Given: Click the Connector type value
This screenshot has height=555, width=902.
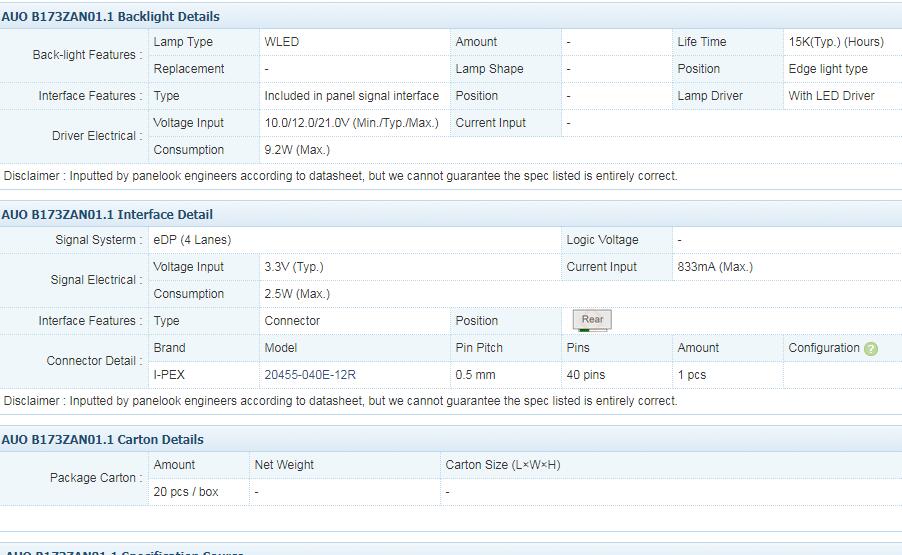Looking at the screenshot, I should pos(292,321).
